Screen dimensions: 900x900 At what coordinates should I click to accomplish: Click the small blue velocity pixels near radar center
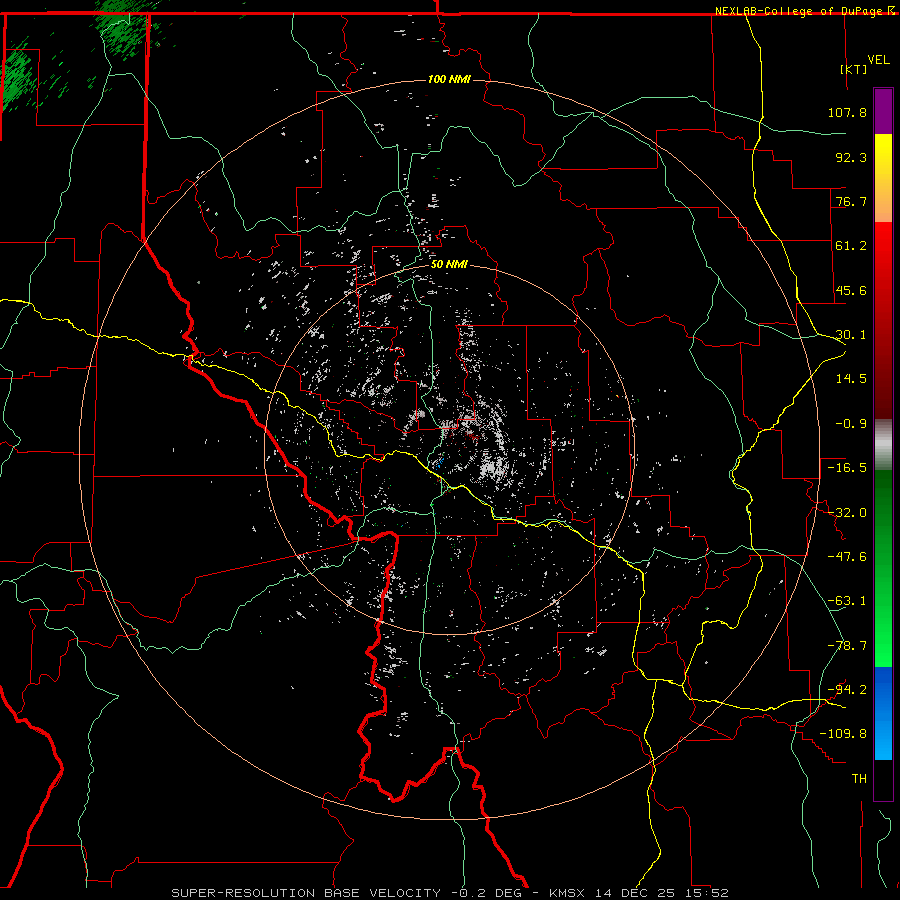[x=439, y=463]
